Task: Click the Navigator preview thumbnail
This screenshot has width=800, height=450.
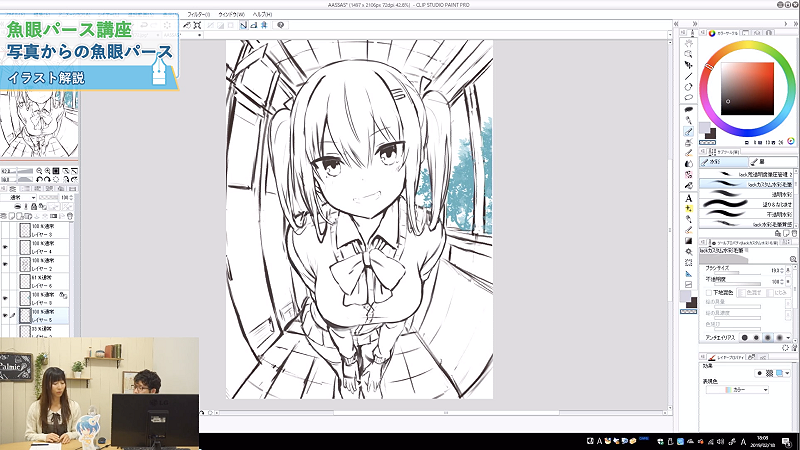Action: [x=39, y=124]
